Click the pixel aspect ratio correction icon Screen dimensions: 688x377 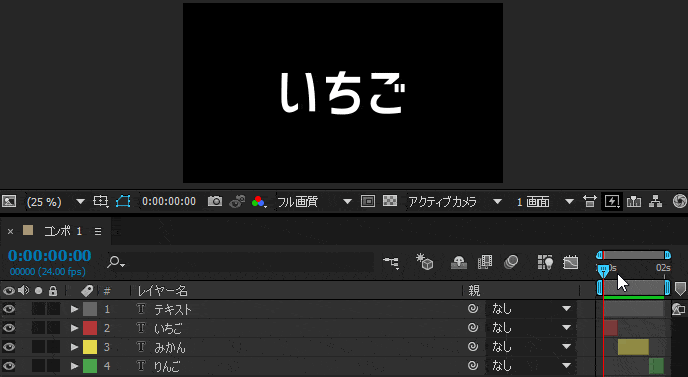click(x=590, y=201)
